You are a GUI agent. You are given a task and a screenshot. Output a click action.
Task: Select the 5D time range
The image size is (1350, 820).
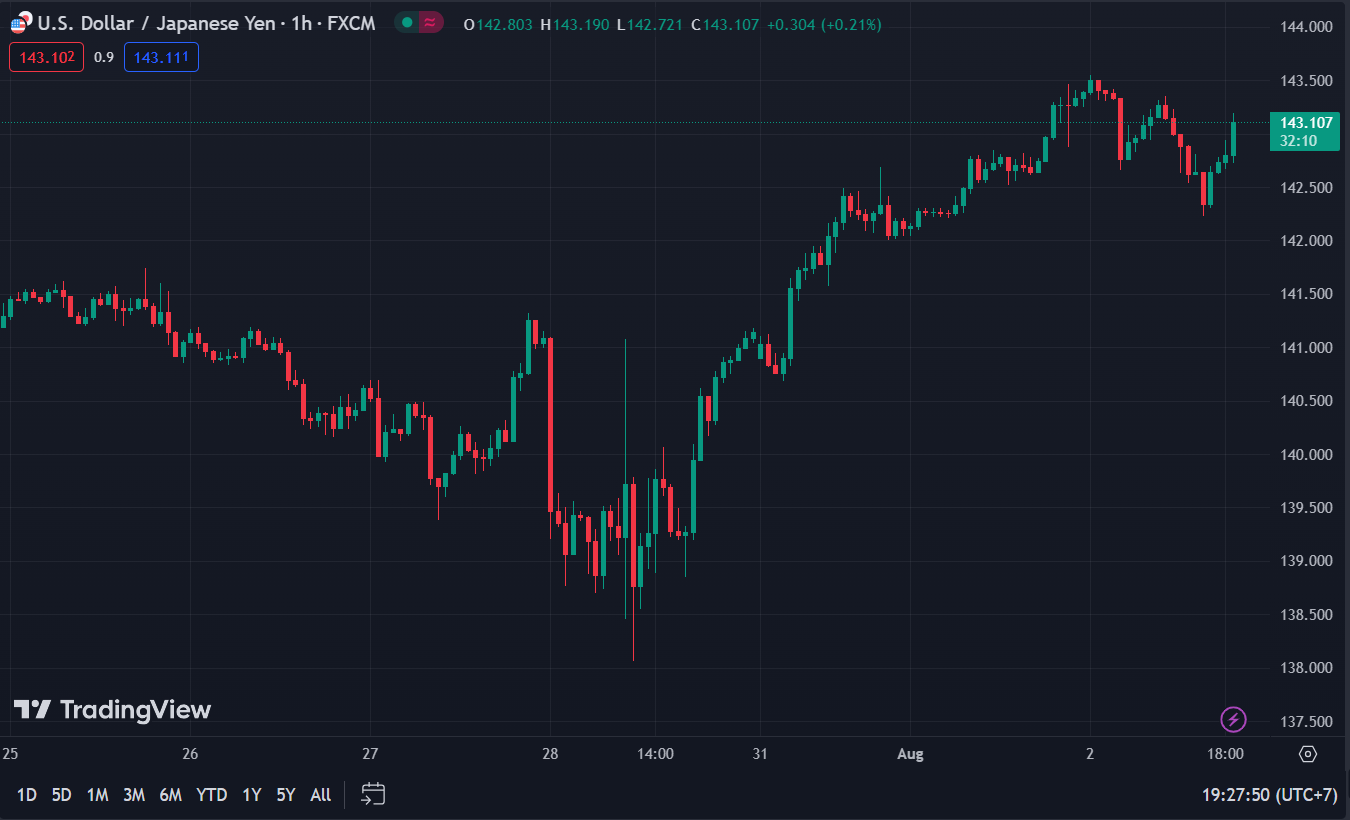click(x=62, y=795)
